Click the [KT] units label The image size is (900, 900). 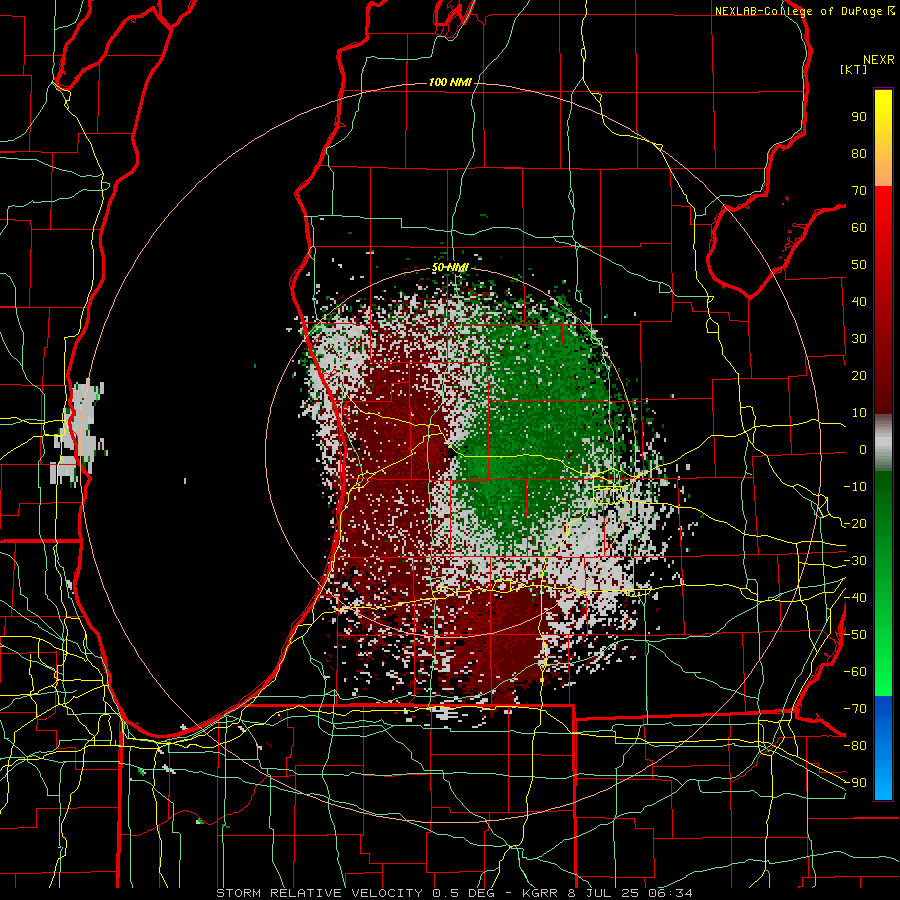pyautogui.click(x=853, y=69)
